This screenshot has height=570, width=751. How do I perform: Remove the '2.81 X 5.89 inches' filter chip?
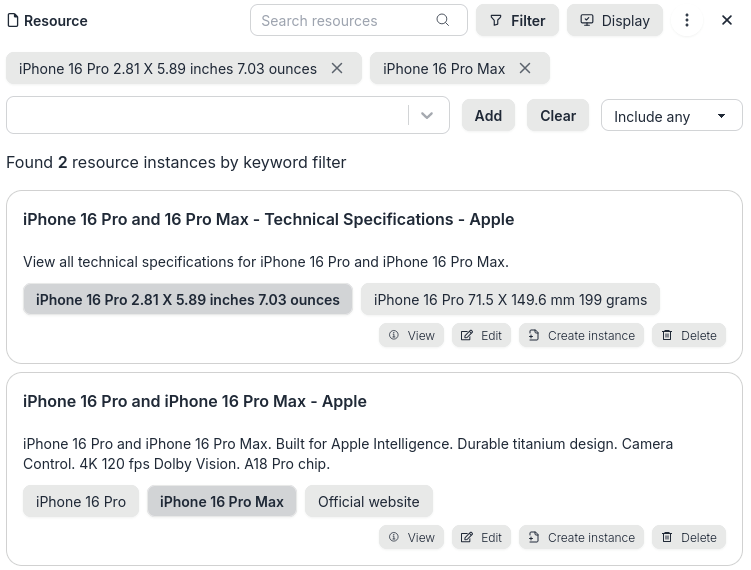(x=337, y=68)
